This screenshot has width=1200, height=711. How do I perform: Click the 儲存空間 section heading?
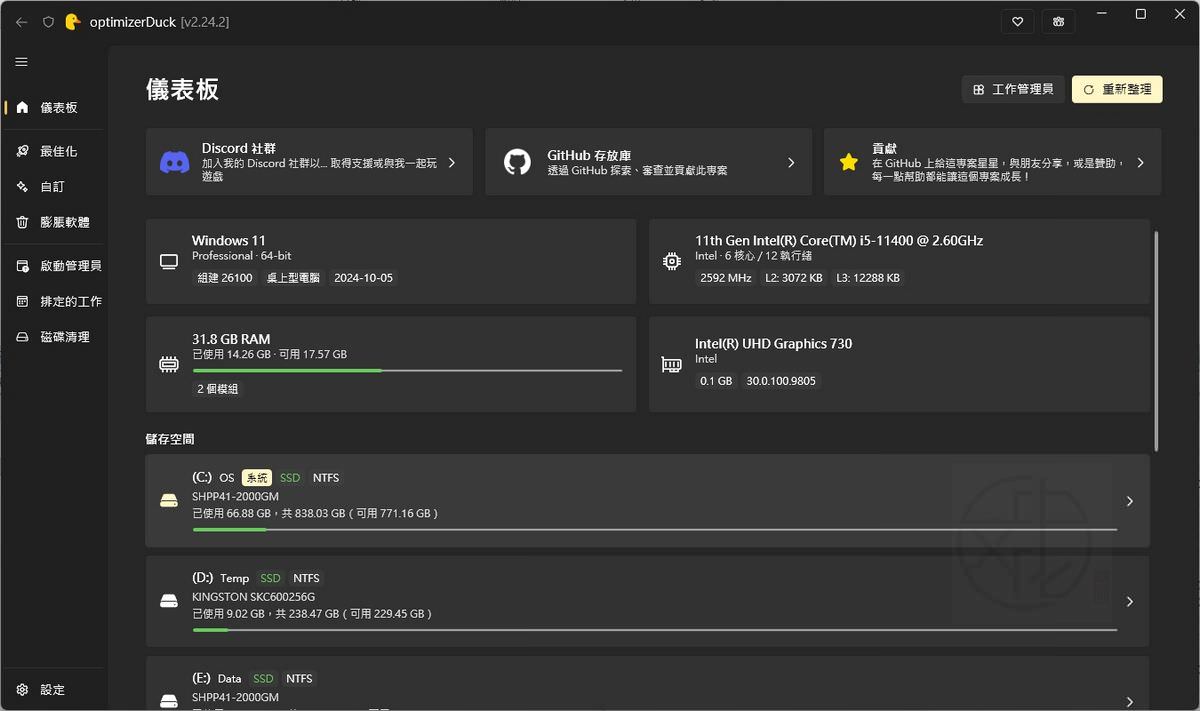(170, 439)
